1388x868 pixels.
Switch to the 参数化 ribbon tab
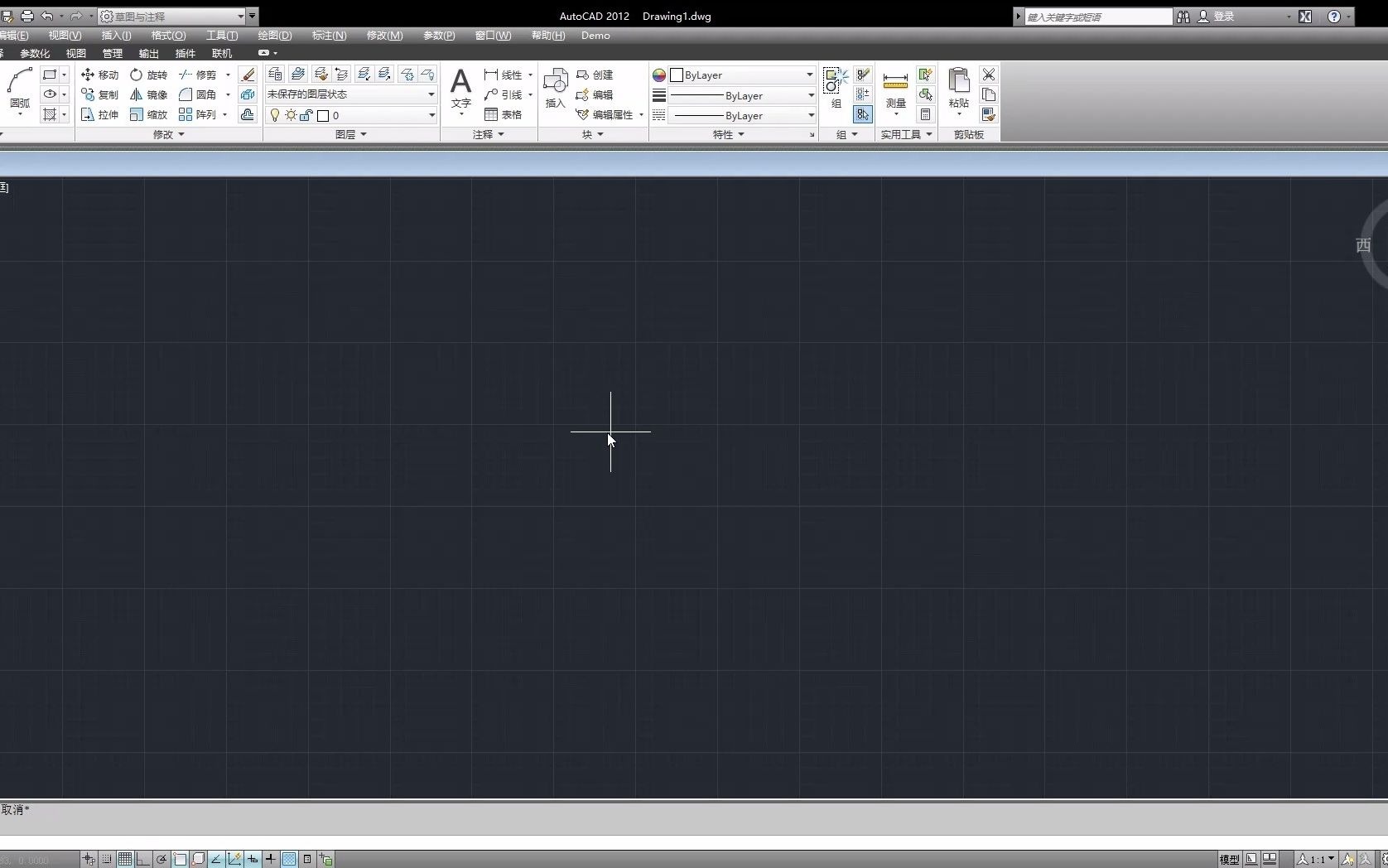(x=35, y=53)
